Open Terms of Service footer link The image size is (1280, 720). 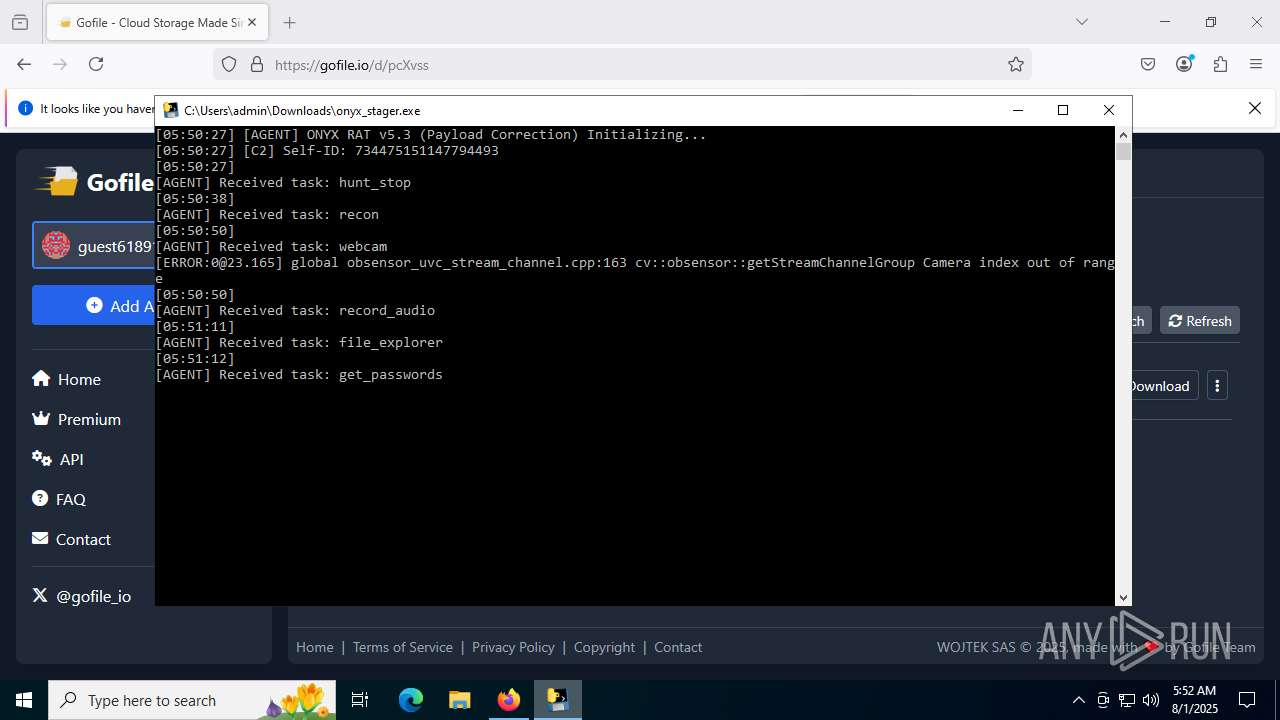tap(402, 647)
